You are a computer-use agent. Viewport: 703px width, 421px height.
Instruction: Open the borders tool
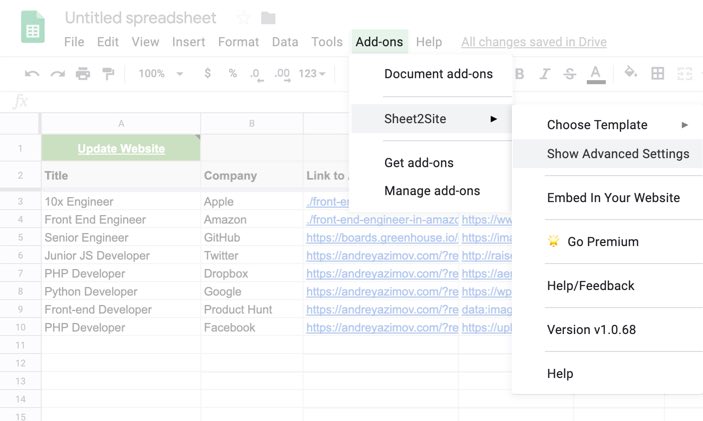pos(657,73)
